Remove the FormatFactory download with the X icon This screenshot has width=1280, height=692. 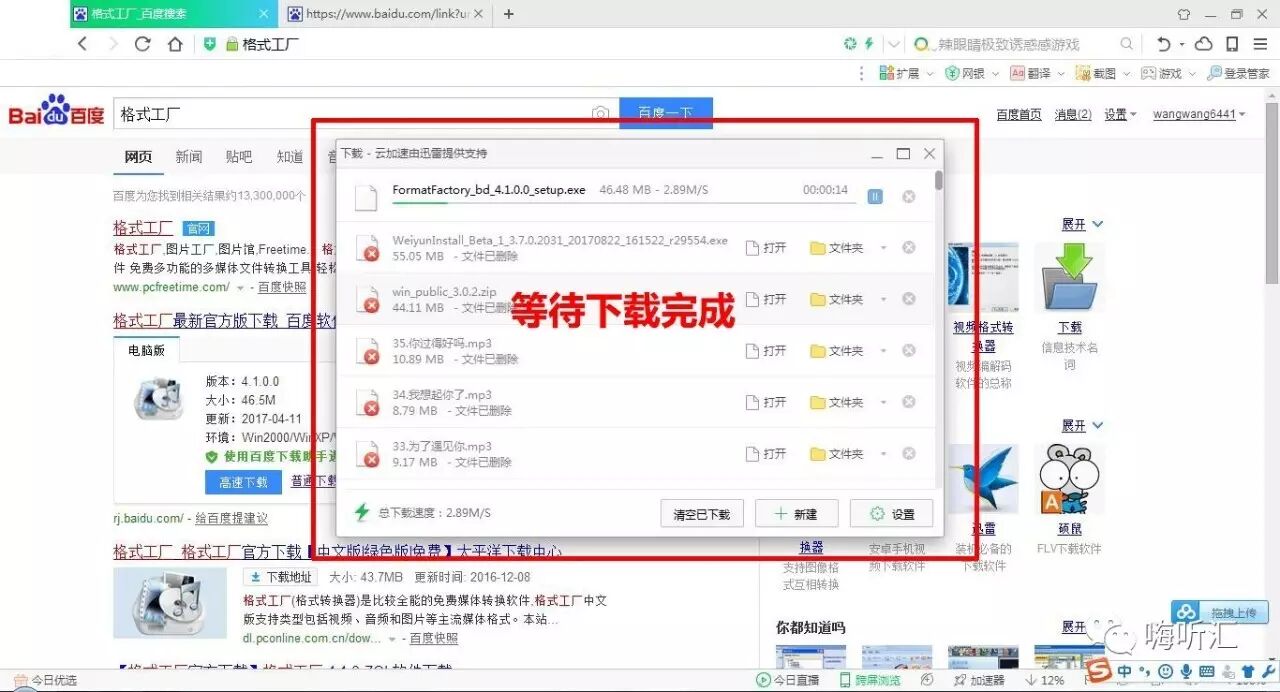tap(909, 196)
